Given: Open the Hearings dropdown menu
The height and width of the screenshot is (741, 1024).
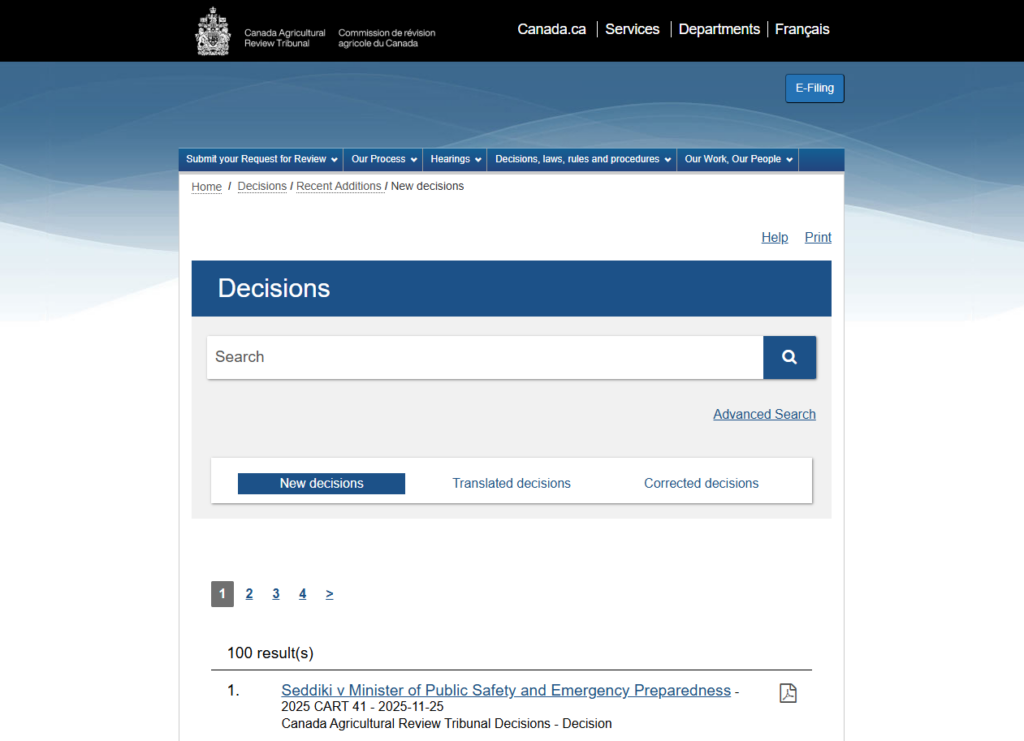Looking at the screenshot, I should 455,159.
